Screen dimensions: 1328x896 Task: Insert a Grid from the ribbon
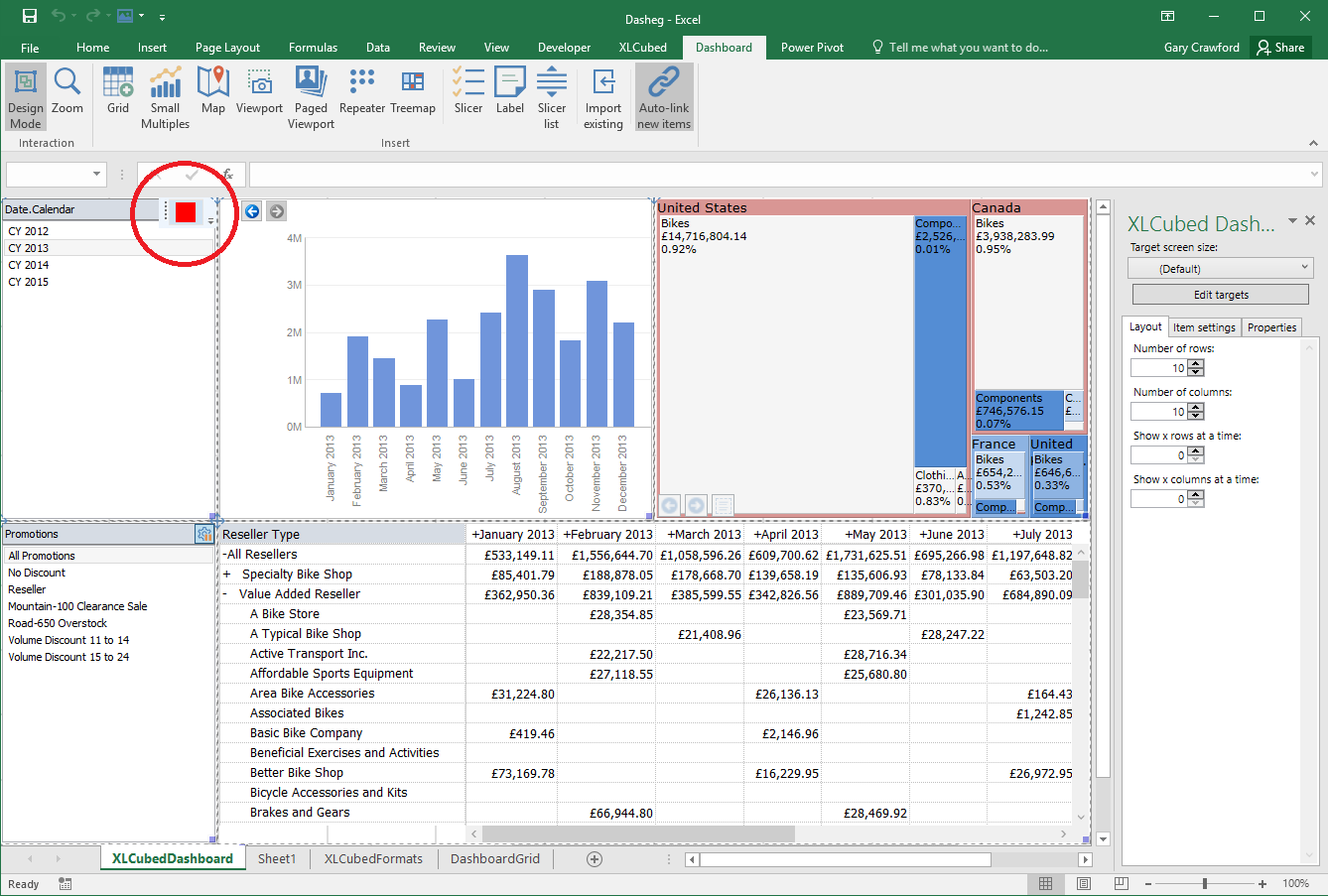pyautogui.click(x=118, y=91)
